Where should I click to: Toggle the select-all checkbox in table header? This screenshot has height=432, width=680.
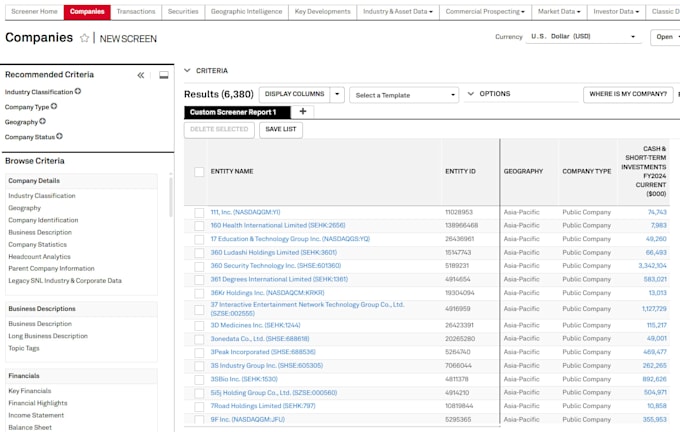[x=199, y=172]
